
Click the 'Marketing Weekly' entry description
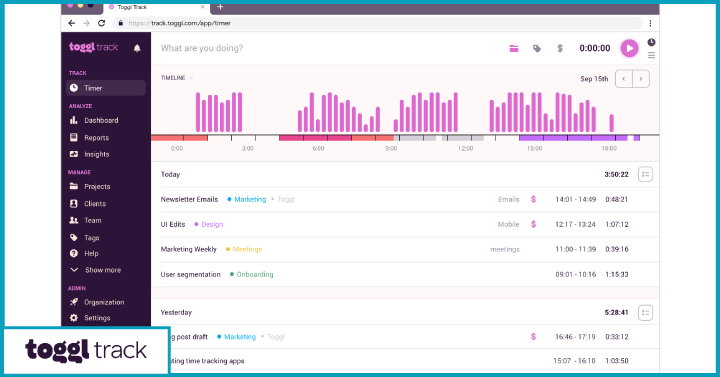[188, 249]
